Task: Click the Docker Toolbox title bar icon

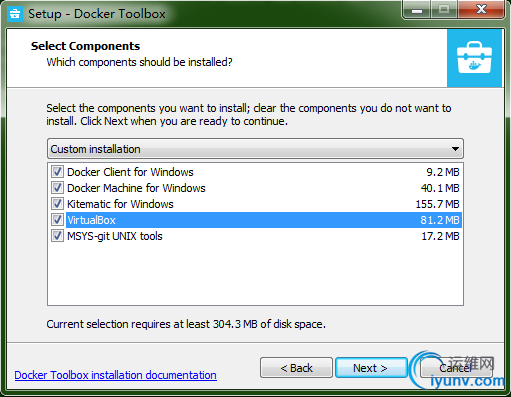Action: (x=15, y=14)
